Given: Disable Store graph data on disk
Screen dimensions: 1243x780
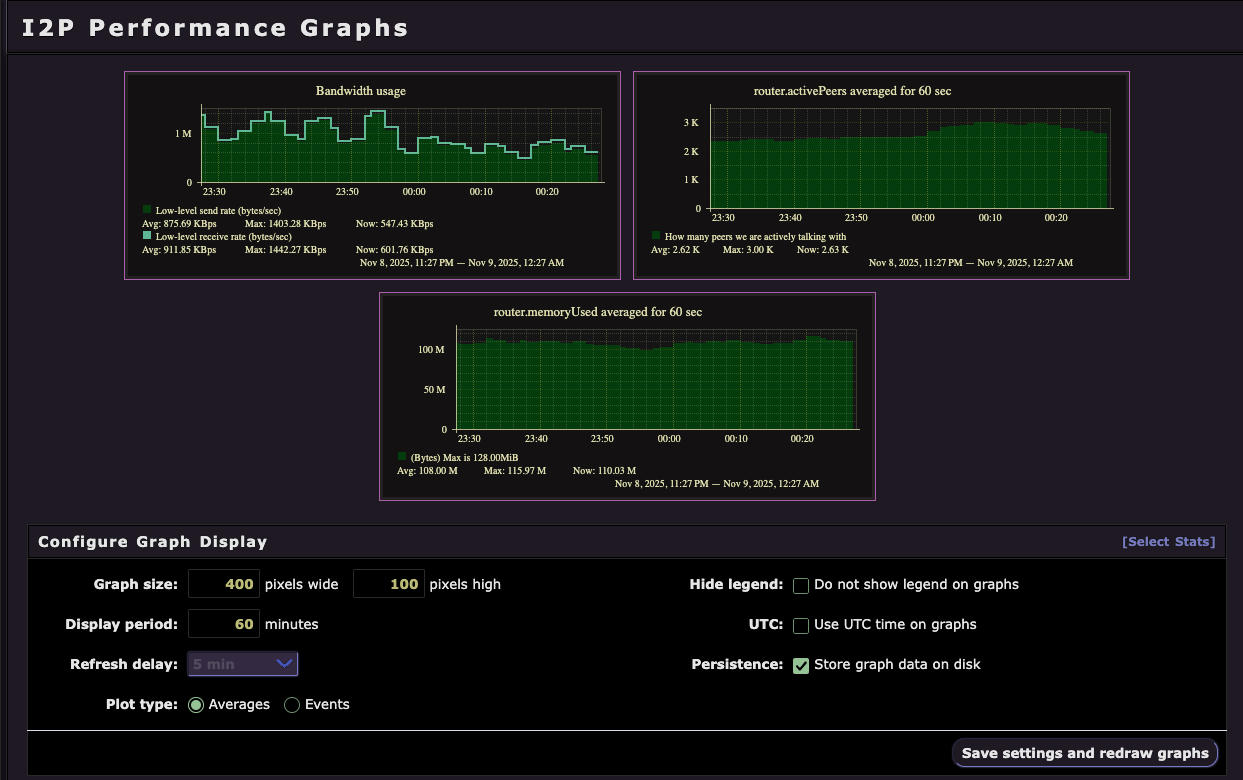Looking at the screenshot, I should [801, 664].
